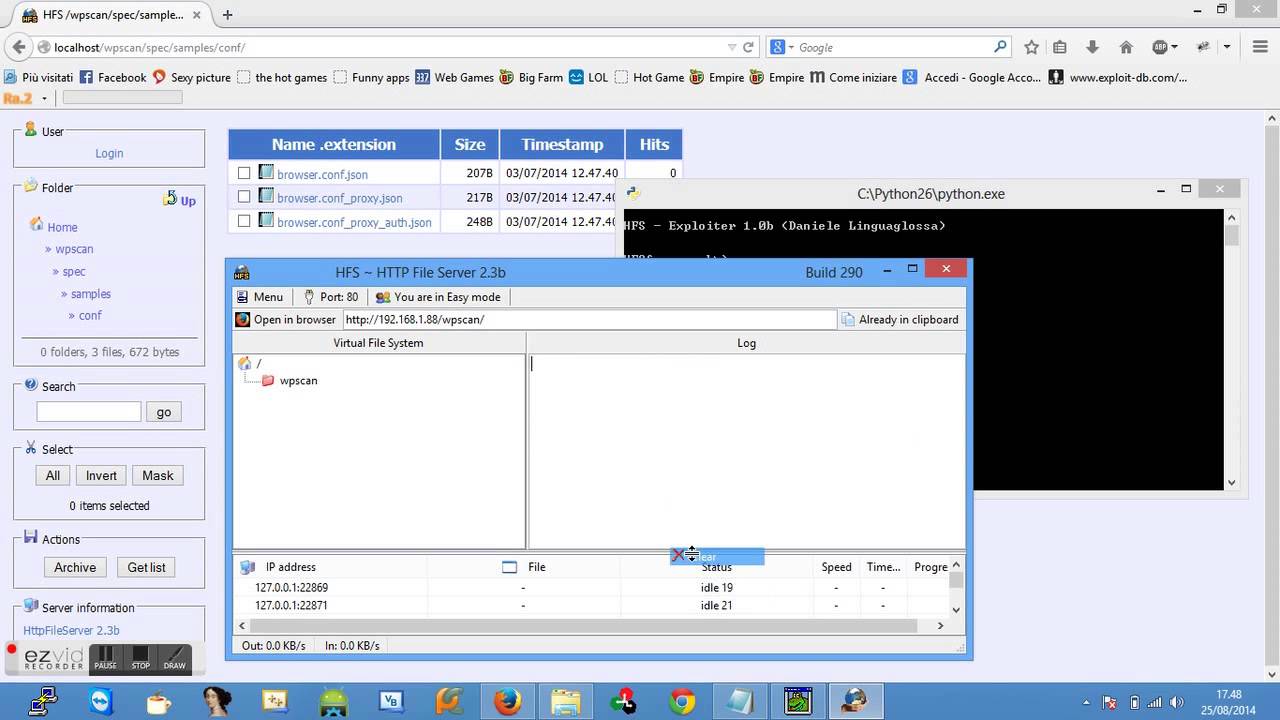Open the browser.conf_proxy_auth.json link
The width and height of the screenshot is (1280, 720).
[x=354, y=222]
